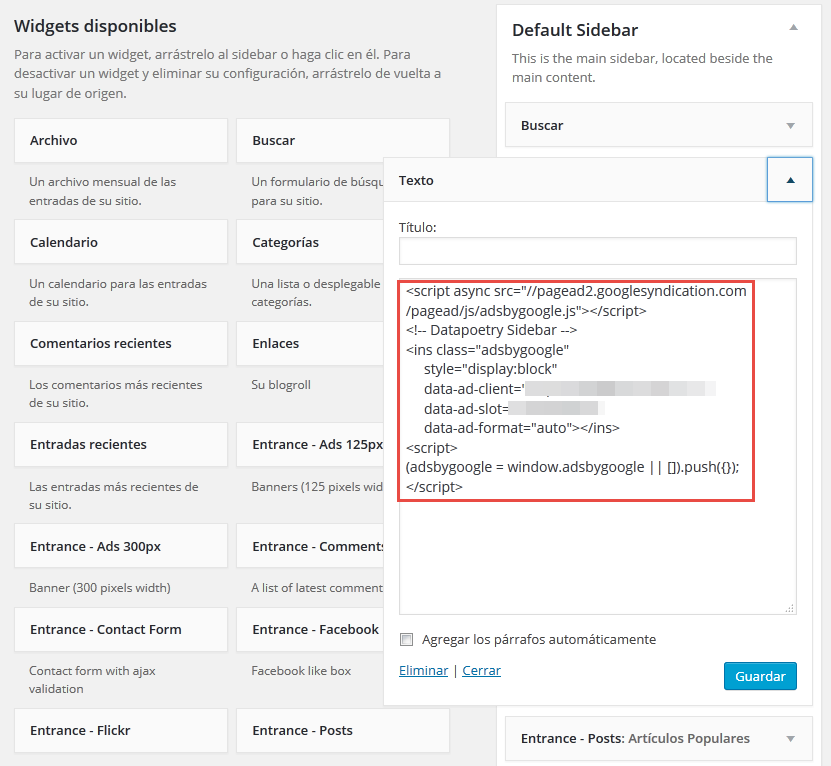Add the Entrance - Posts available widget
Image resolution: width=831 pixels, height=766 pixels.
click(342, 730)
